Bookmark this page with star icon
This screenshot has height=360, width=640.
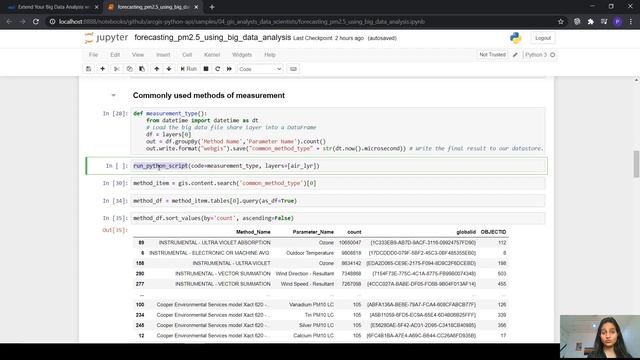(x=560, y=22)
